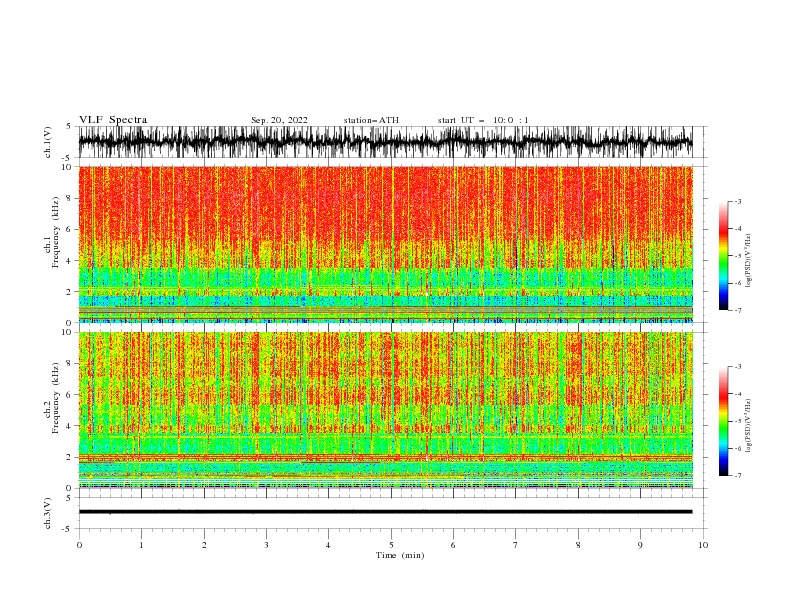This screenshot has height=612, width=792.
Task: Click the ch.2 'Frequency (kHz)' axis label
Action: [56, 398]
